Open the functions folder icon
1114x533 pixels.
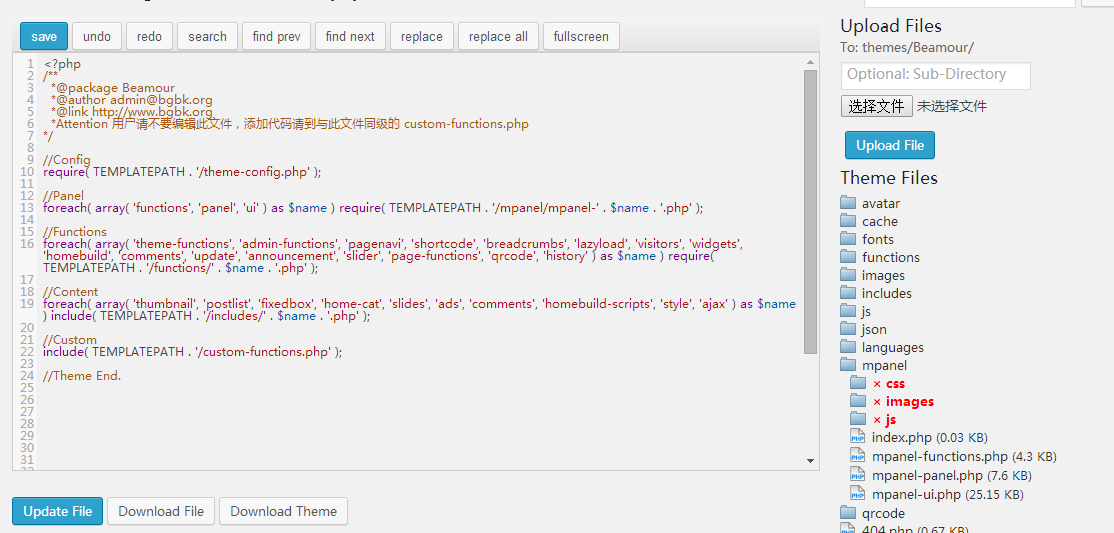(x=848, y=258)
